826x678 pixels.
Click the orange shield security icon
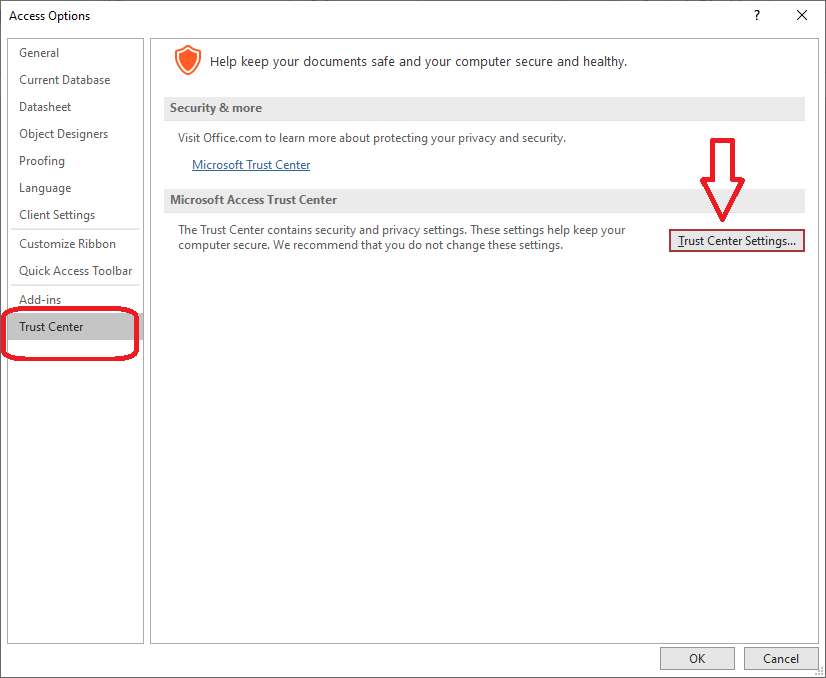click(188, 60)
